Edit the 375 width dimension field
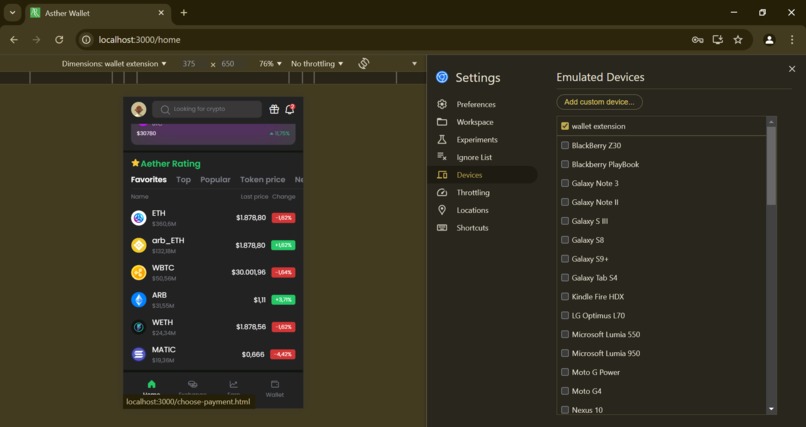 point(189,64)
